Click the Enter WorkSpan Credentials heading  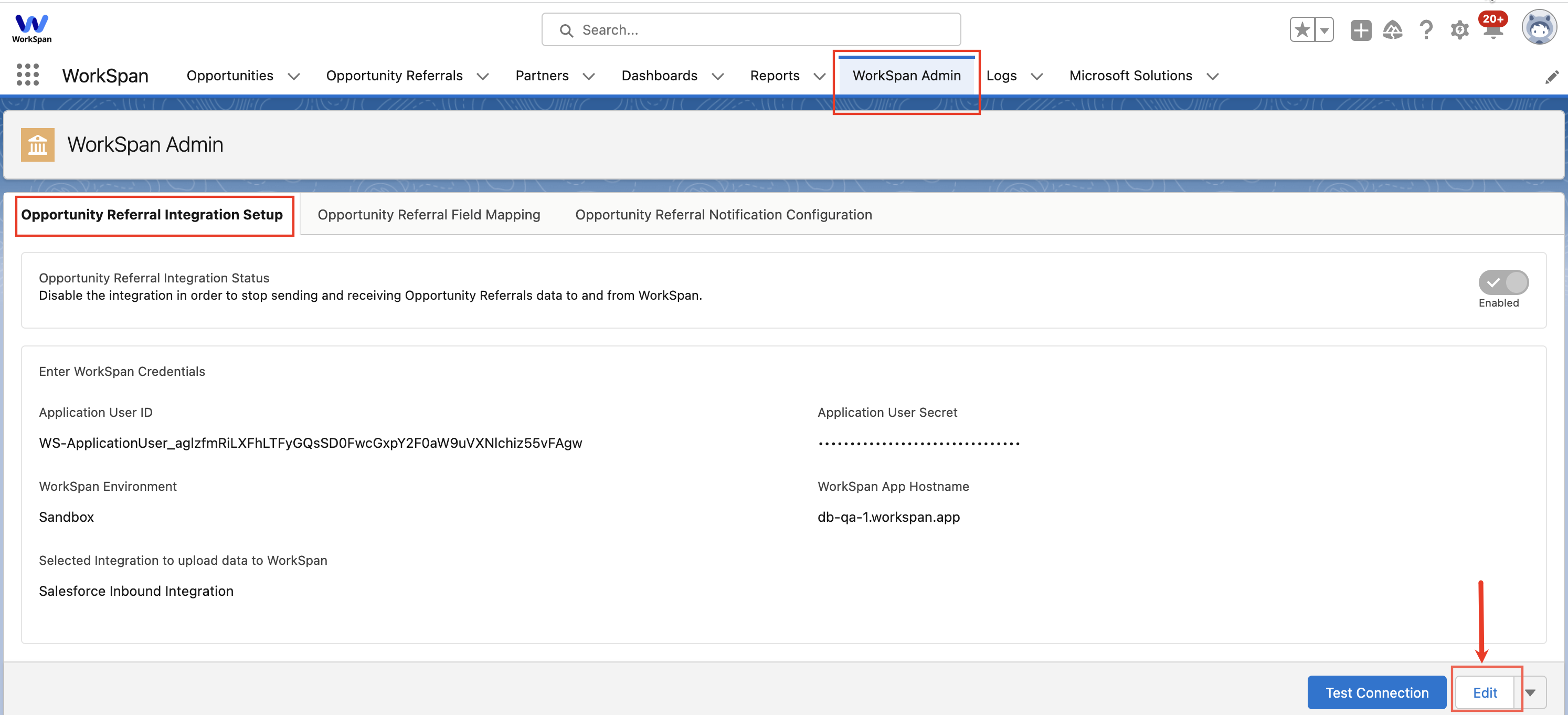coord(122,372)
